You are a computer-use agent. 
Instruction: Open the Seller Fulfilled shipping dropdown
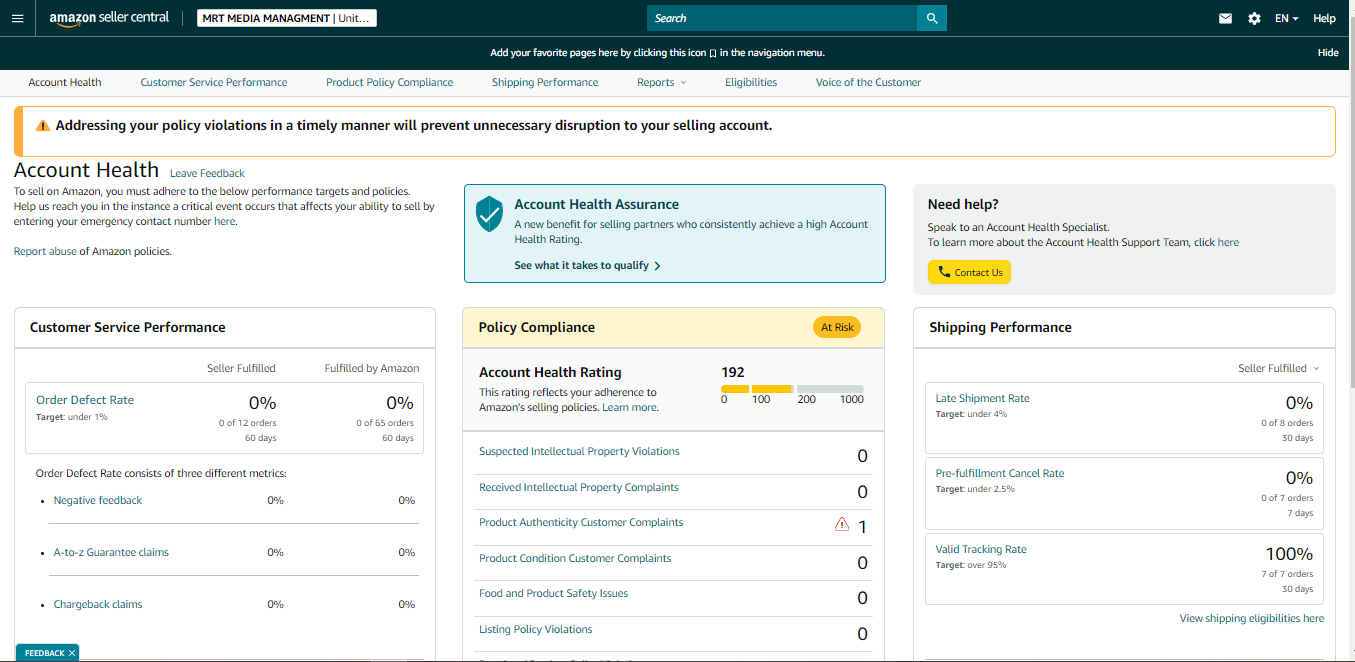point(1279,368)
